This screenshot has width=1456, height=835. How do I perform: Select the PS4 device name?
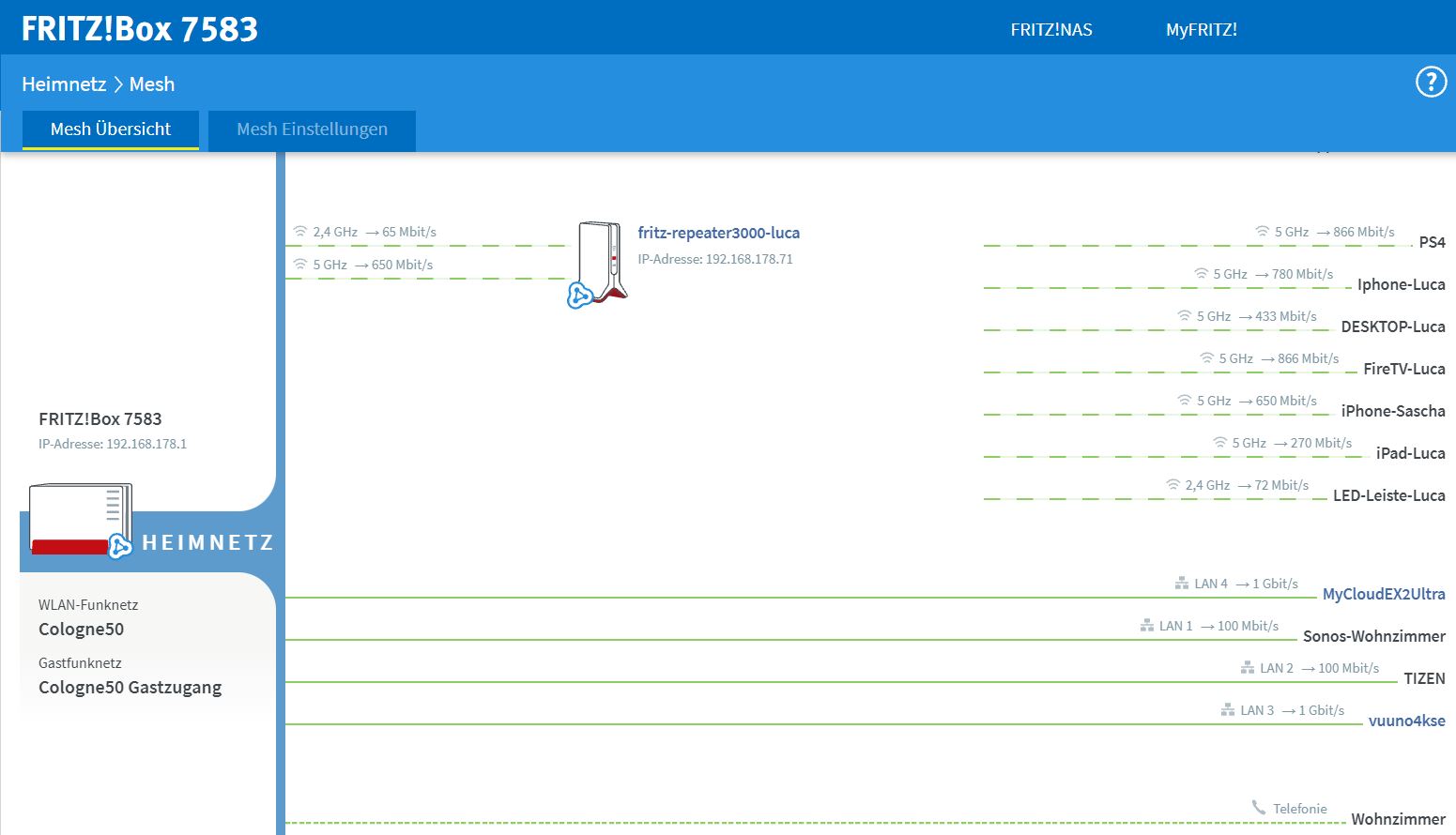(x=1433, y=242)
